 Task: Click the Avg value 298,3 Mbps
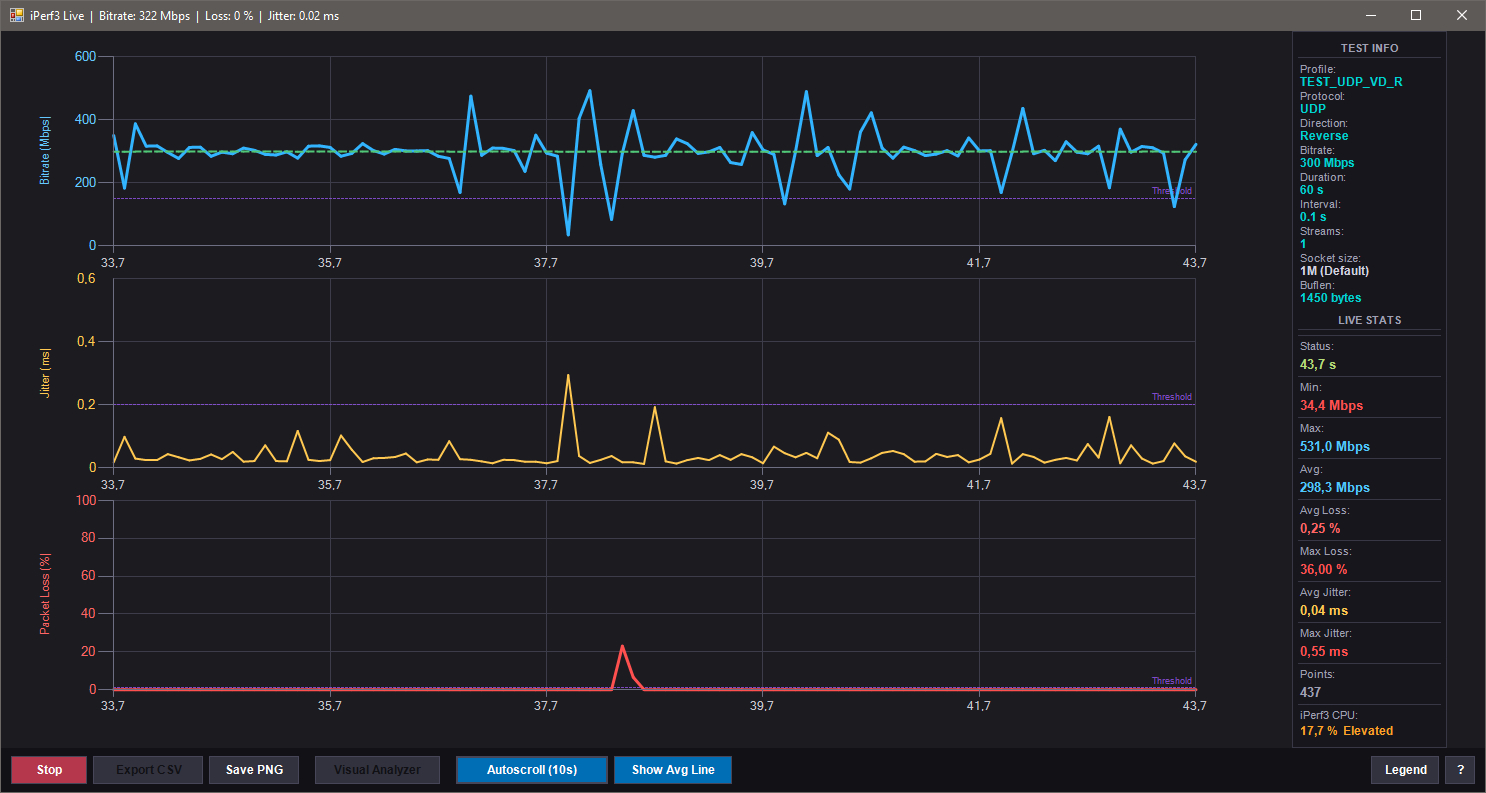pyautogui.click(x=1335, y=488)
